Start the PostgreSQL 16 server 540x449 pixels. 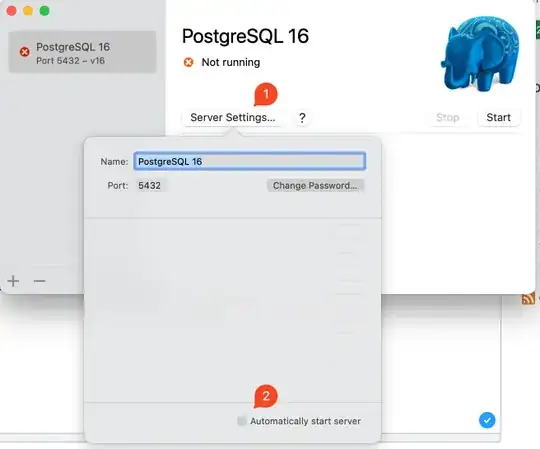coord(498,118)
